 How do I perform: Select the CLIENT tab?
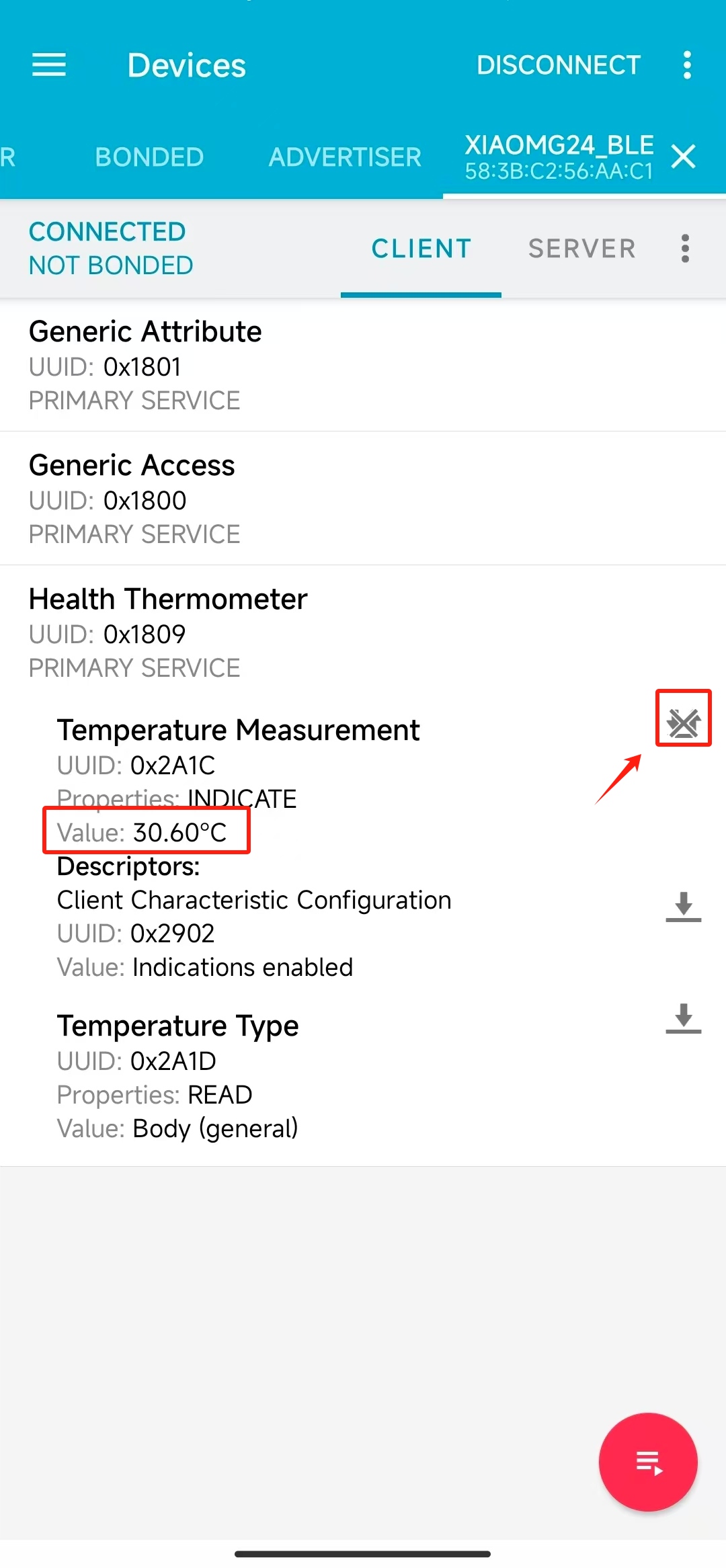421,249
